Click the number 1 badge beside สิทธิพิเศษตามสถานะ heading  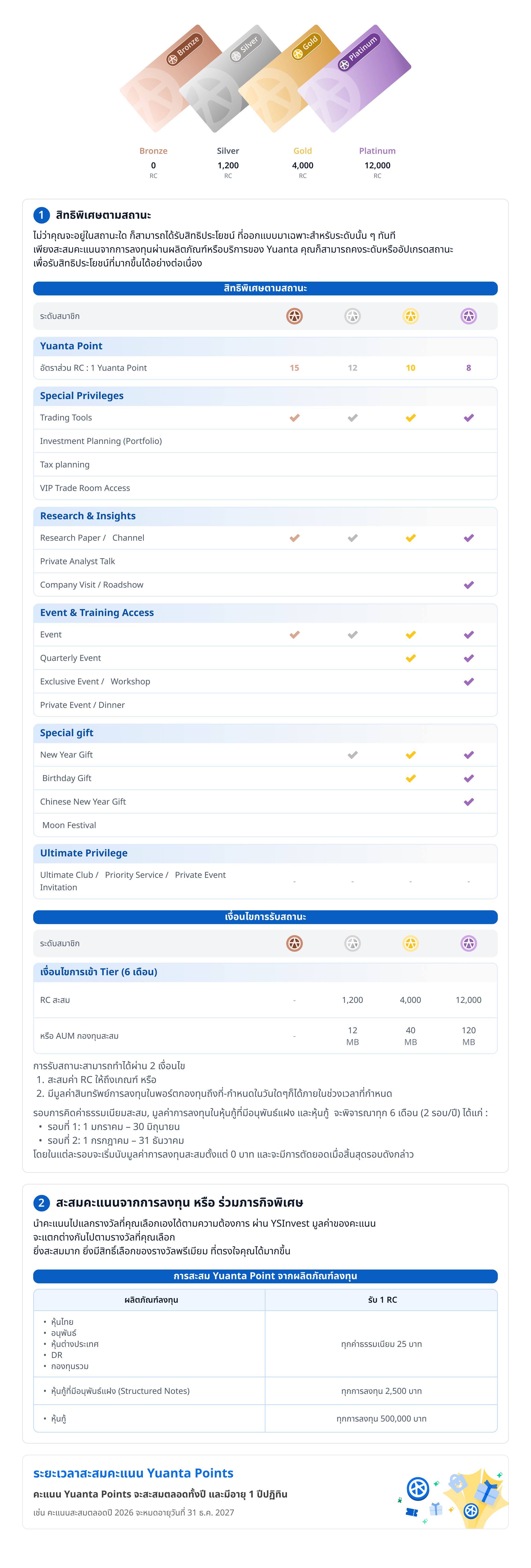(x=41, y=215)
